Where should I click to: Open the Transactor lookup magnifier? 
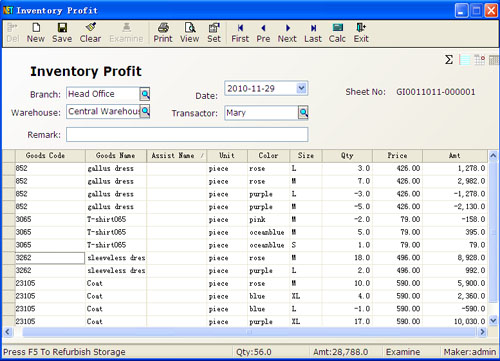coord(303,113)
